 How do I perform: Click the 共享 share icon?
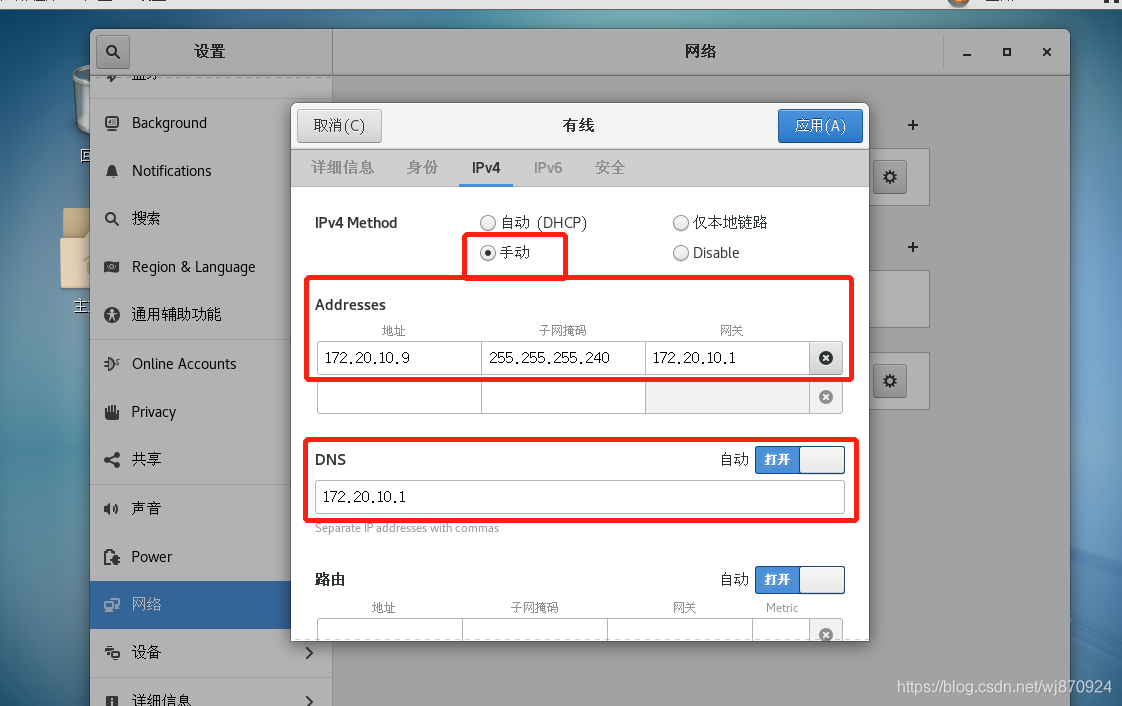click(x=112, y=460)
